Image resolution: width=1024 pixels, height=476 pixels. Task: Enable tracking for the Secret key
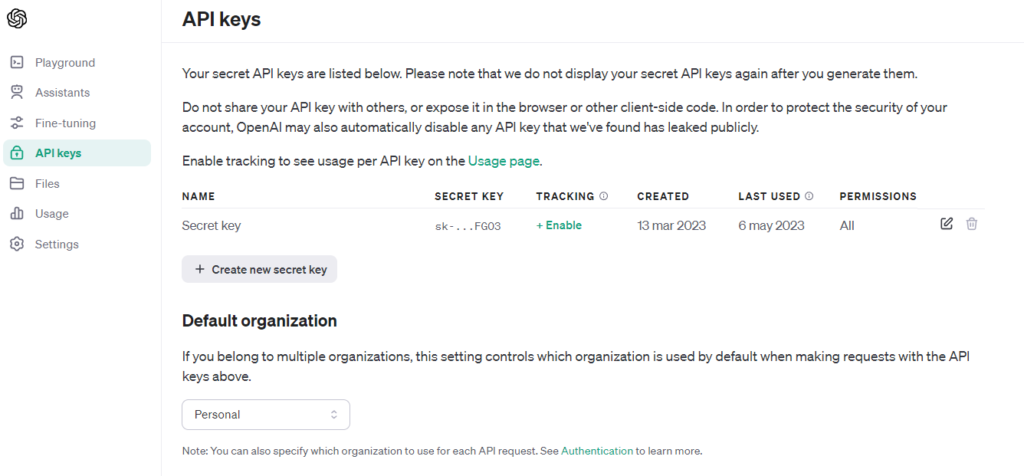559,226
